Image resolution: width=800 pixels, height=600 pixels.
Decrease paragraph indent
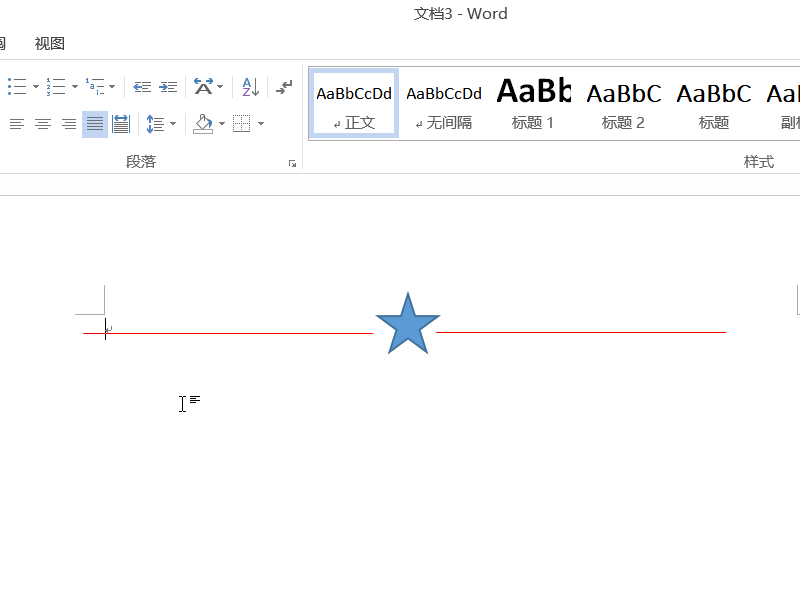pos(142,87)
